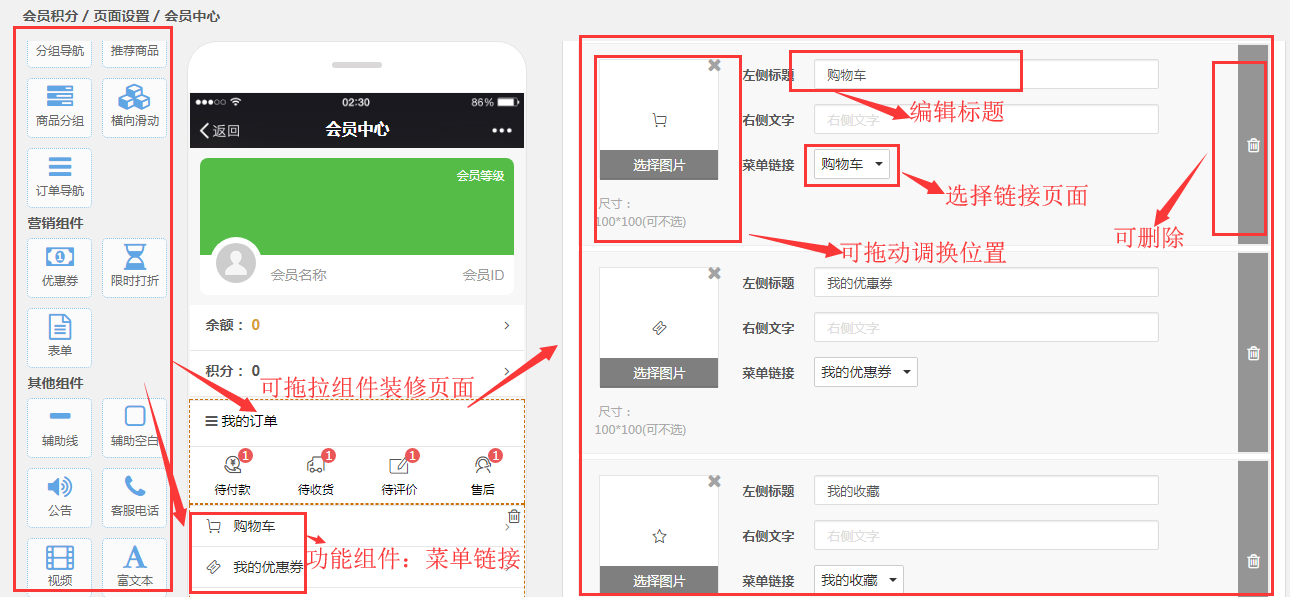1290x597 pixels.
Task: Pick the 客服电话 phone component
Action: (134, 497)
